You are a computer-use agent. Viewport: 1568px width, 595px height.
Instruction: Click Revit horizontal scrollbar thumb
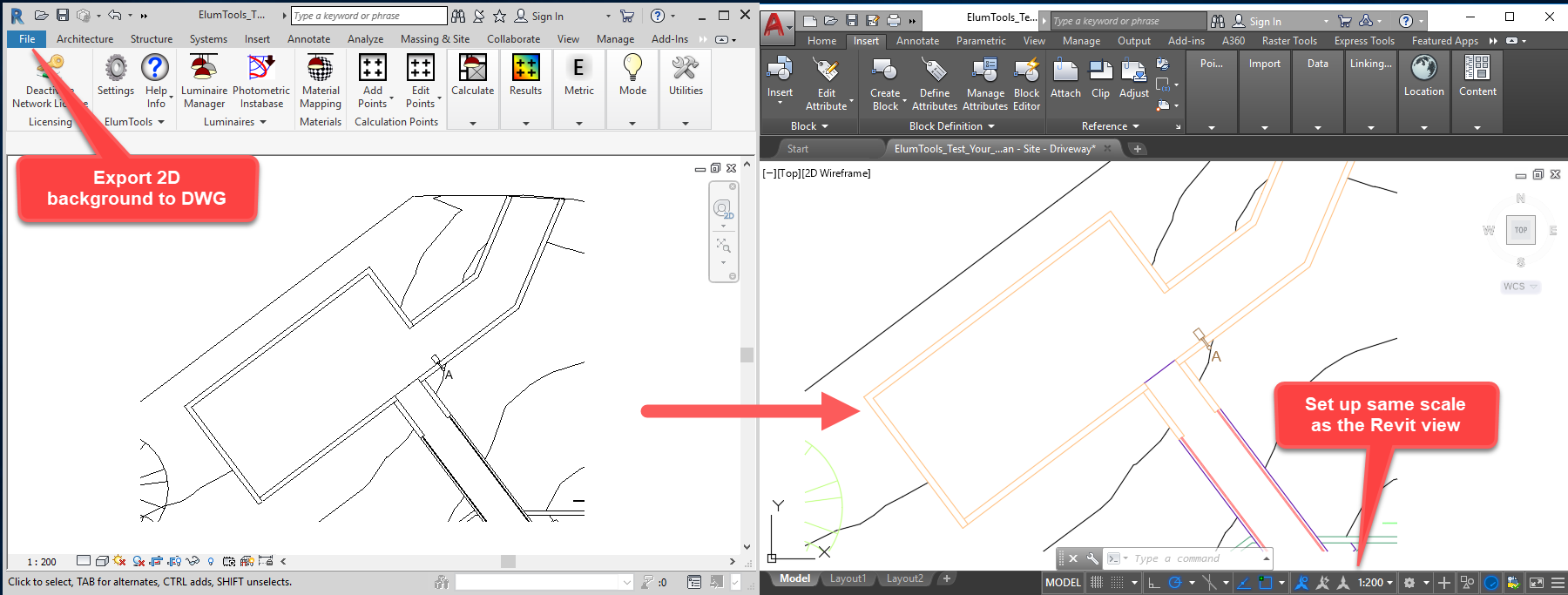pos(508,561)
